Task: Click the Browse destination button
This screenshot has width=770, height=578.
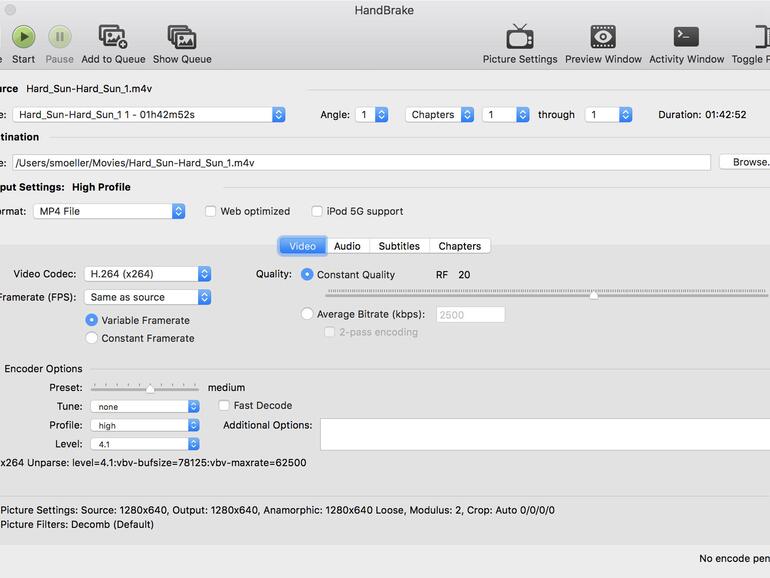Action: [x=745, y=162]
